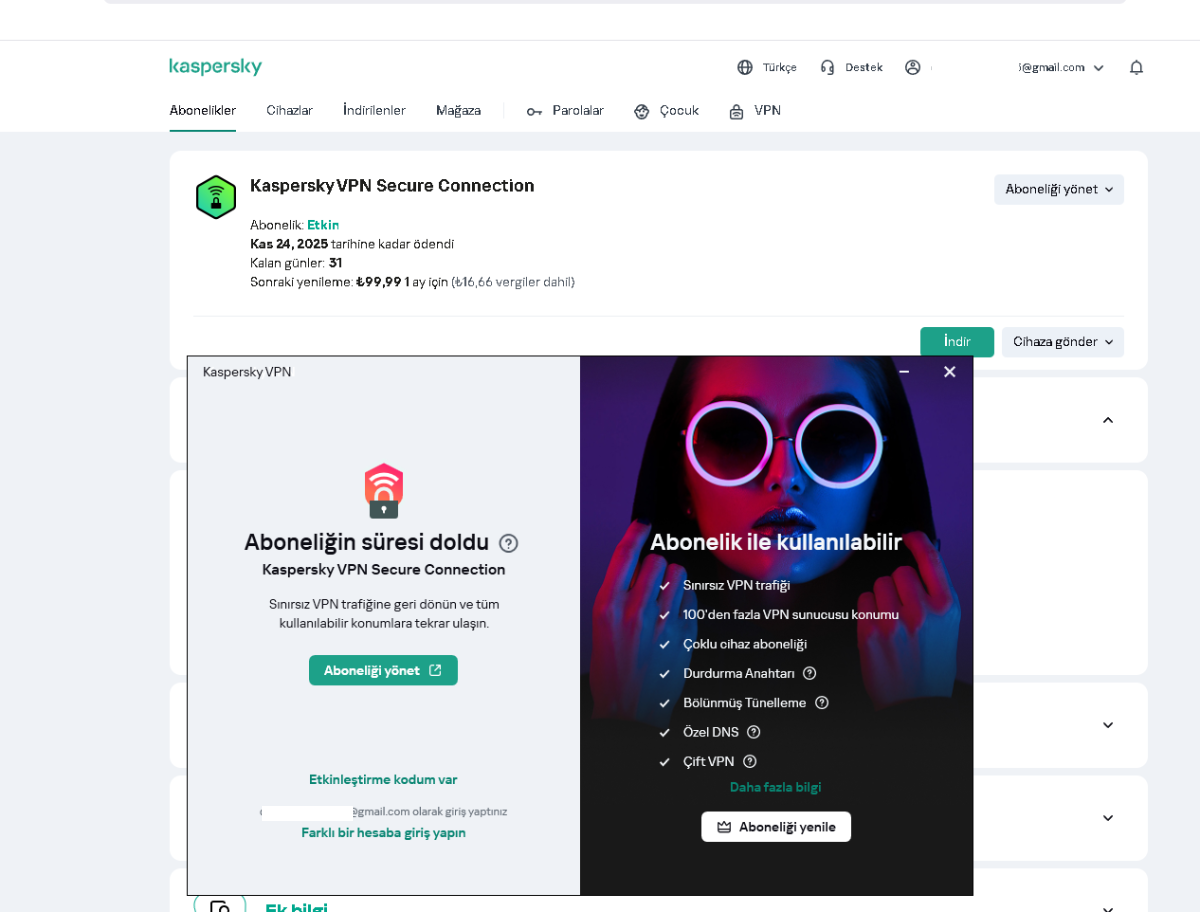This screenshot has width=1200, height=912.
Task: Click Farklı bir hesaba giriş yapın link
Action: pyautogui.click(x=383, y=833)
